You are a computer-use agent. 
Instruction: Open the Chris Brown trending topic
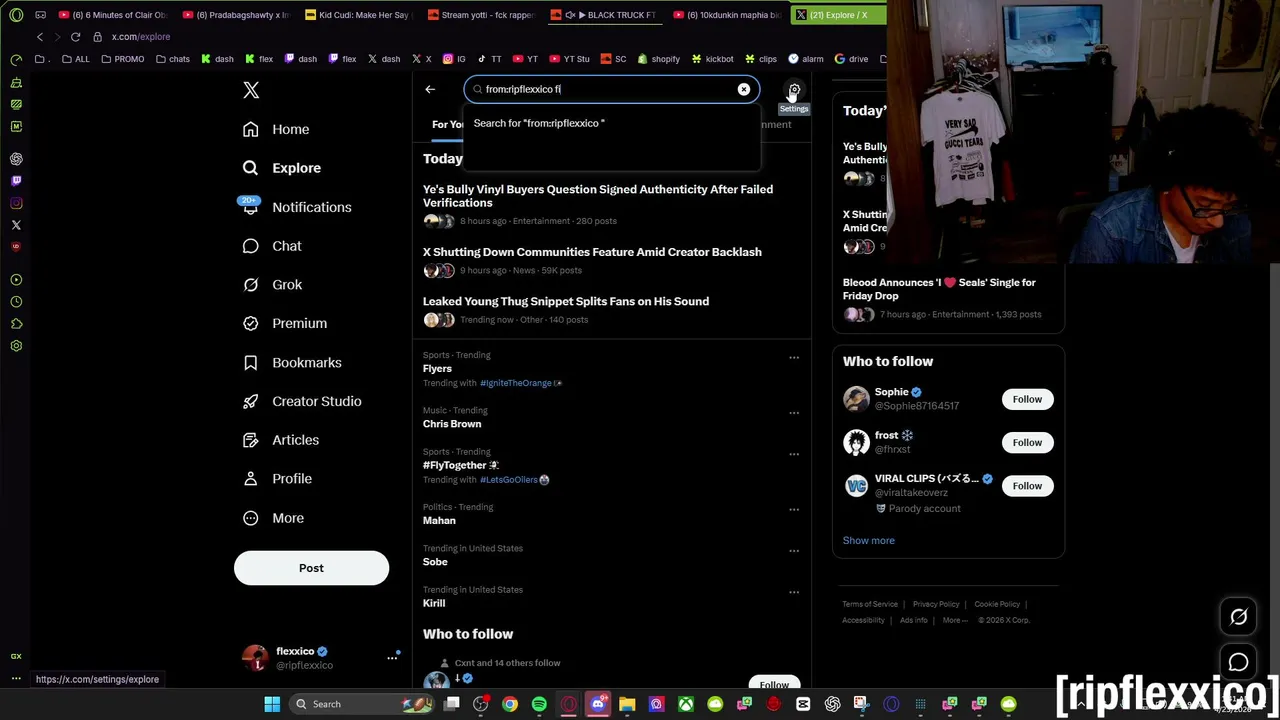point(452,424)
